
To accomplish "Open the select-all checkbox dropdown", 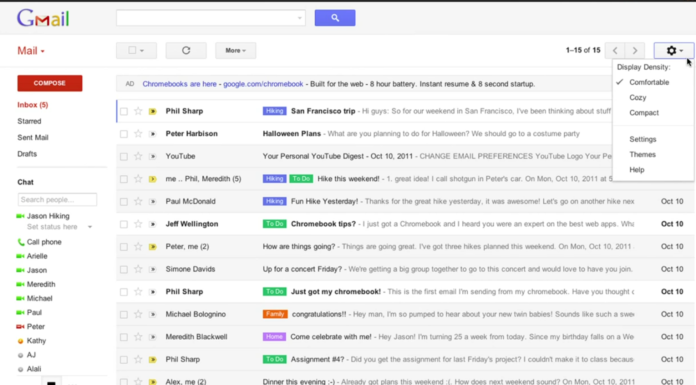I will 136,50.
